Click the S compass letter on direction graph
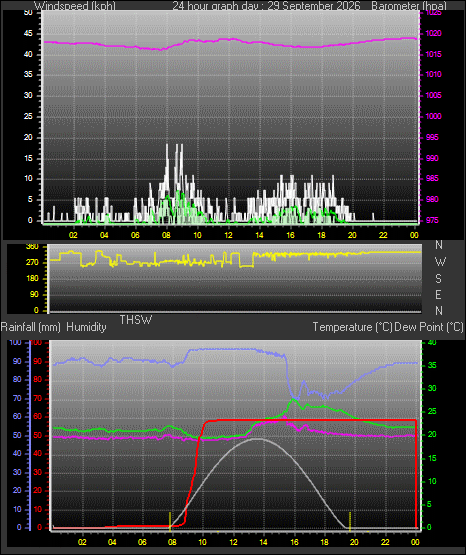Screen dimensions: 466x555 click(438, 279)
